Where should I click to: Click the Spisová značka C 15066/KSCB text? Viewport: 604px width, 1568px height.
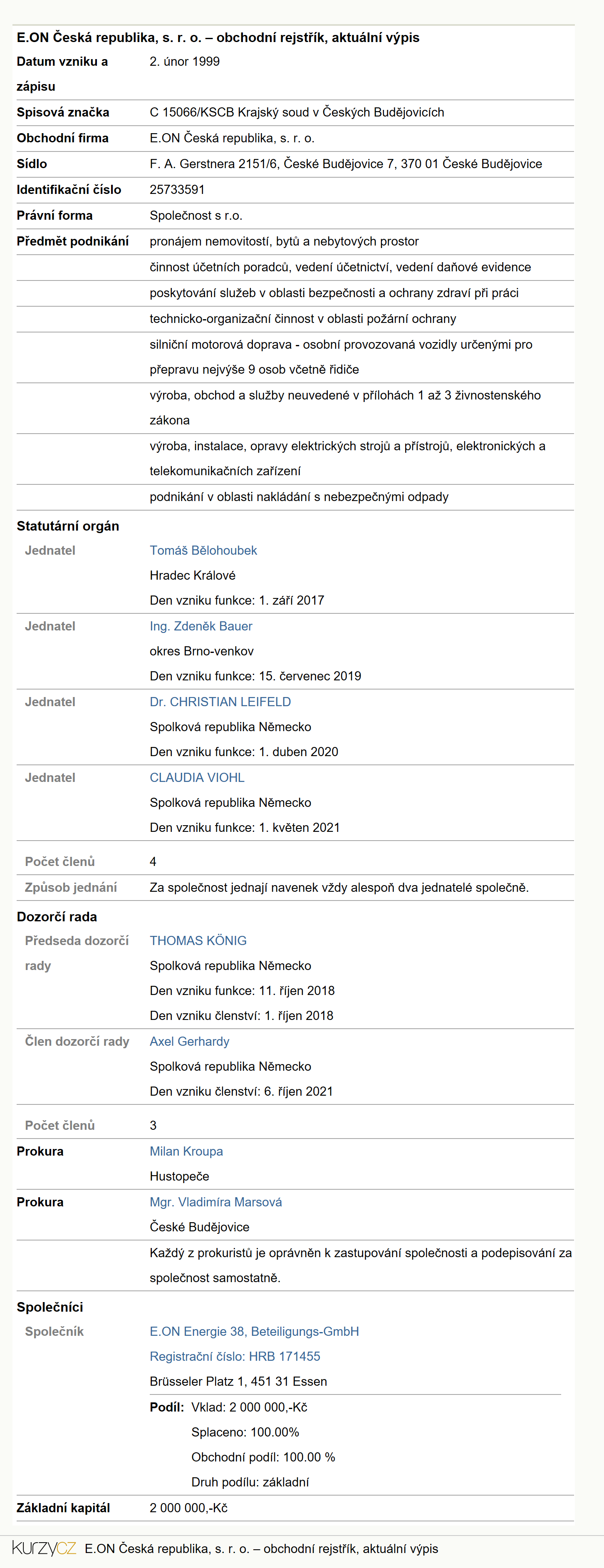tap(297, 112)
